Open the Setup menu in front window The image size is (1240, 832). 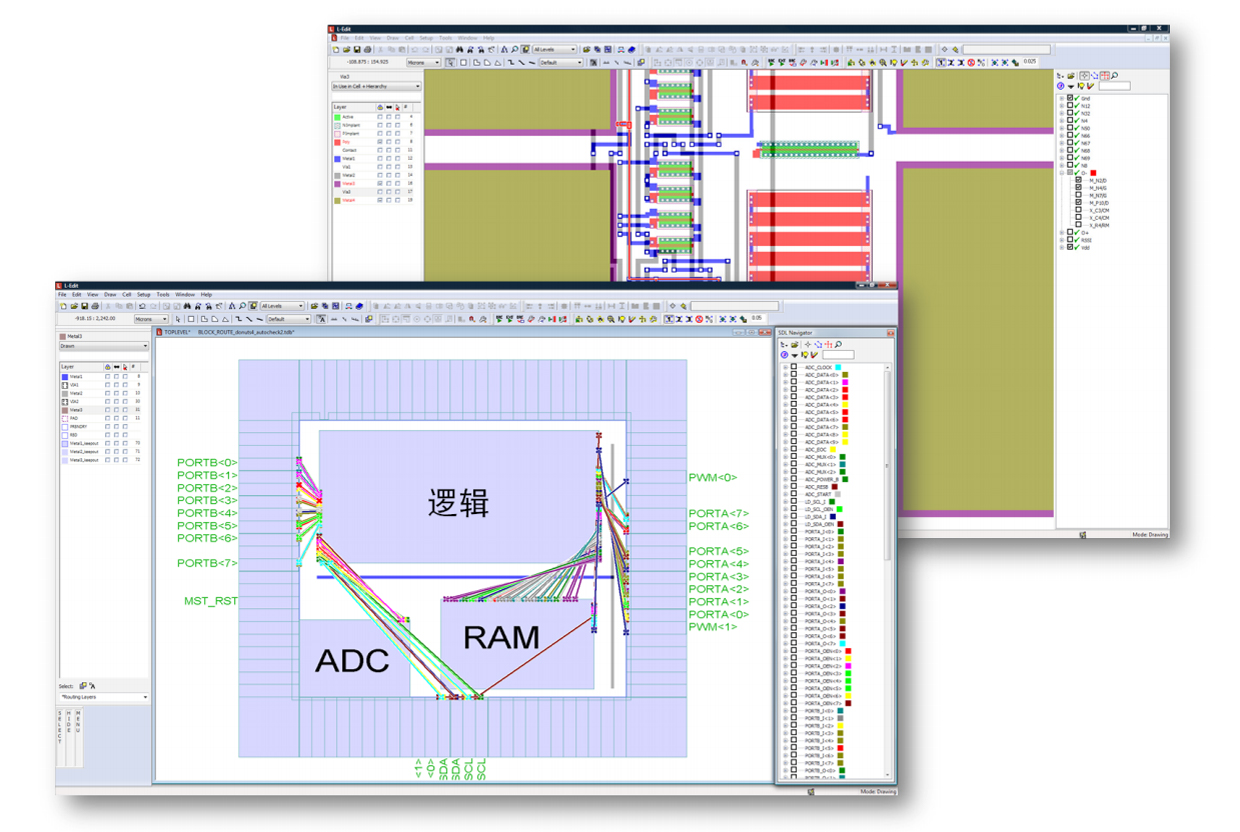(143, 295)
